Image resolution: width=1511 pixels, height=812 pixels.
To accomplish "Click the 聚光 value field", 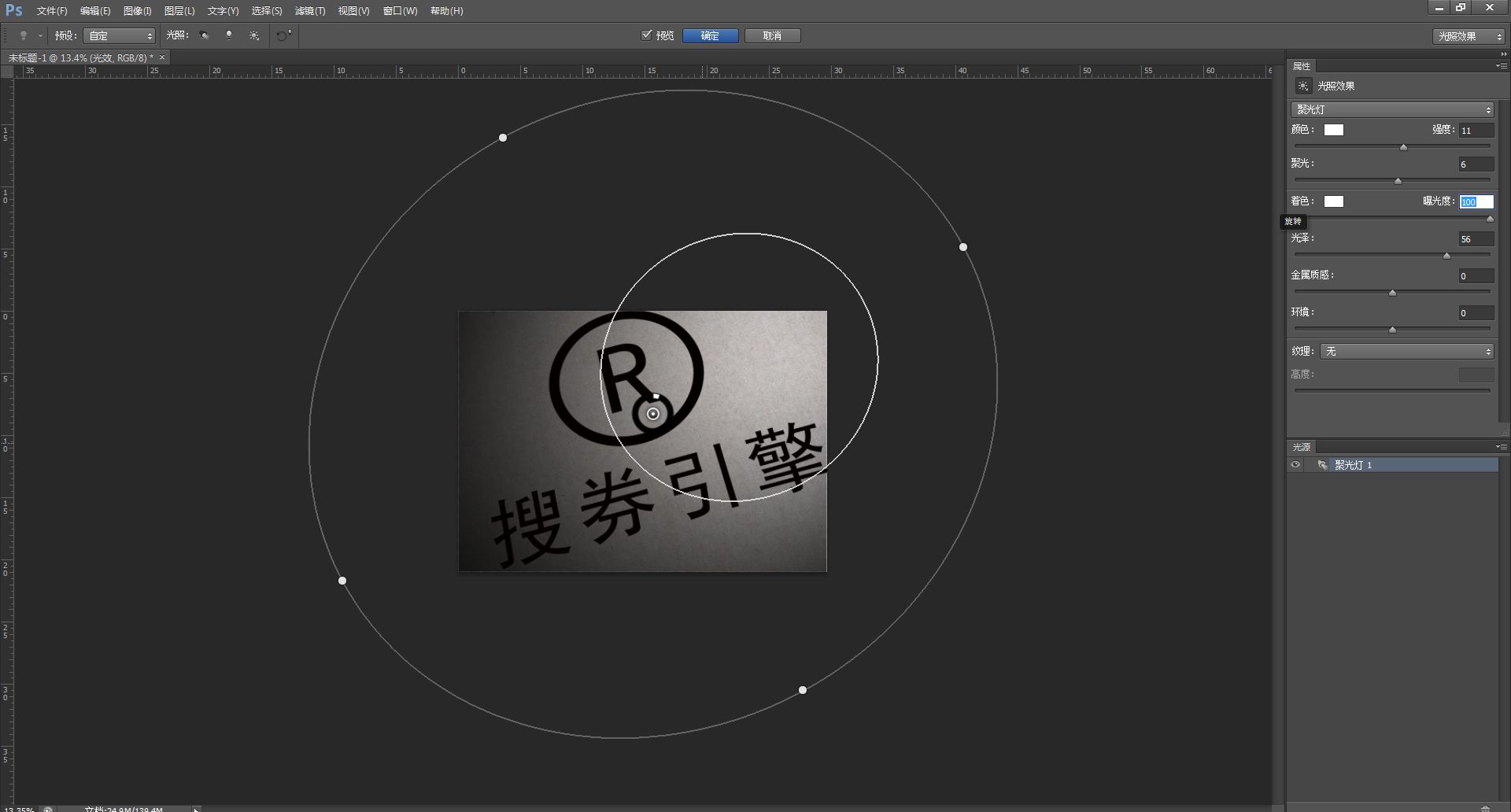I will (x=1476, y=164).
